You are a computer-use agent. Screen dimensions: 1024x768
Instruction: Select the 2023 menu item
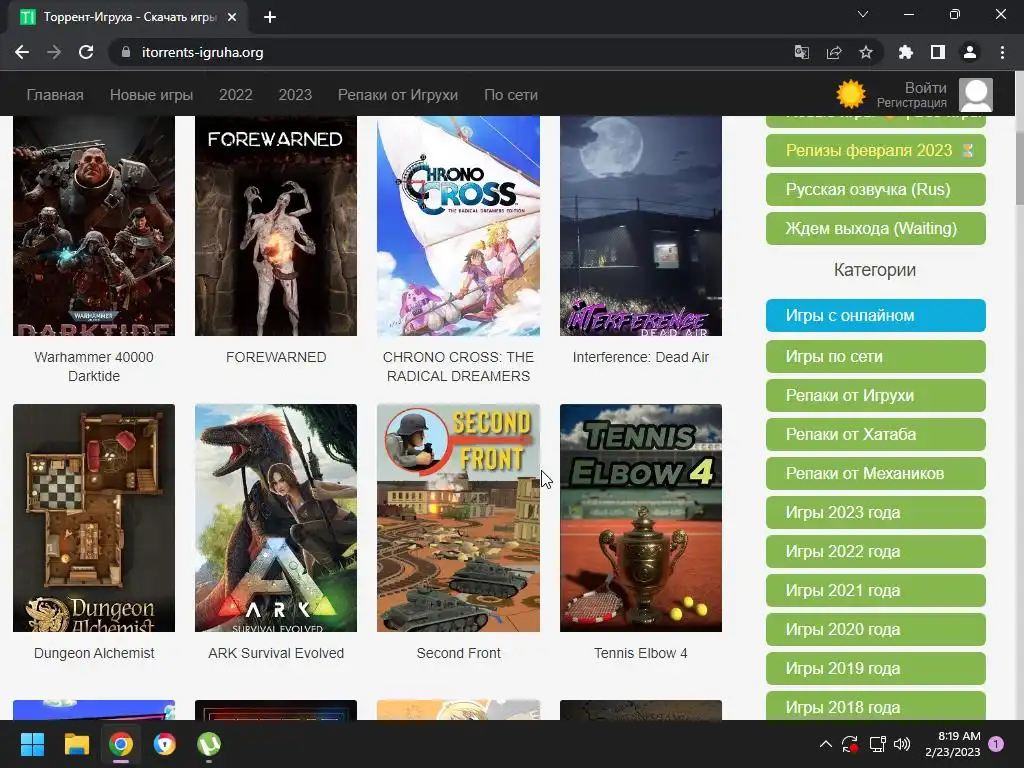(x=295, y=95)
